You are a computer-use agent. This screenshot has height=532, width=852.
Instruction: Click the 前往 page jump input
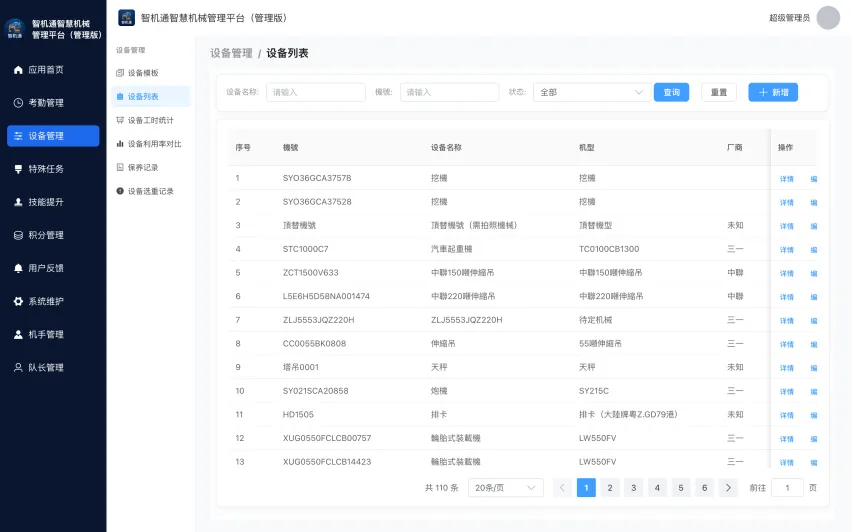coord(787,488)
